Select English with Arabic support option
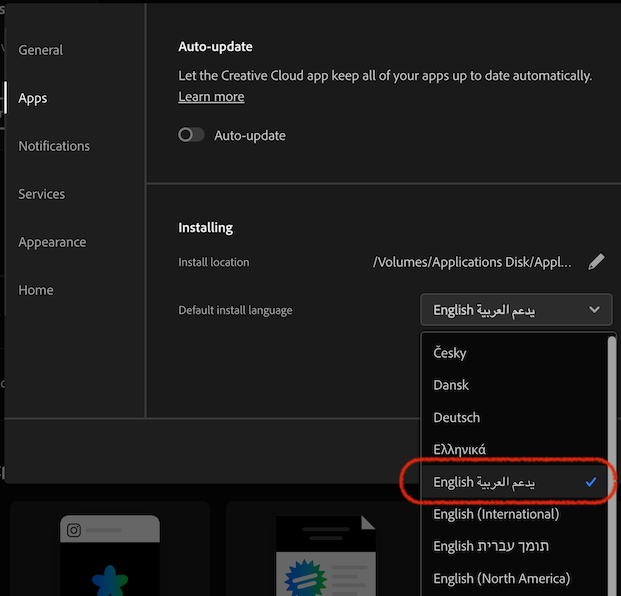The height and width of the screenshot is (596, 621). [x=515, y=482]
